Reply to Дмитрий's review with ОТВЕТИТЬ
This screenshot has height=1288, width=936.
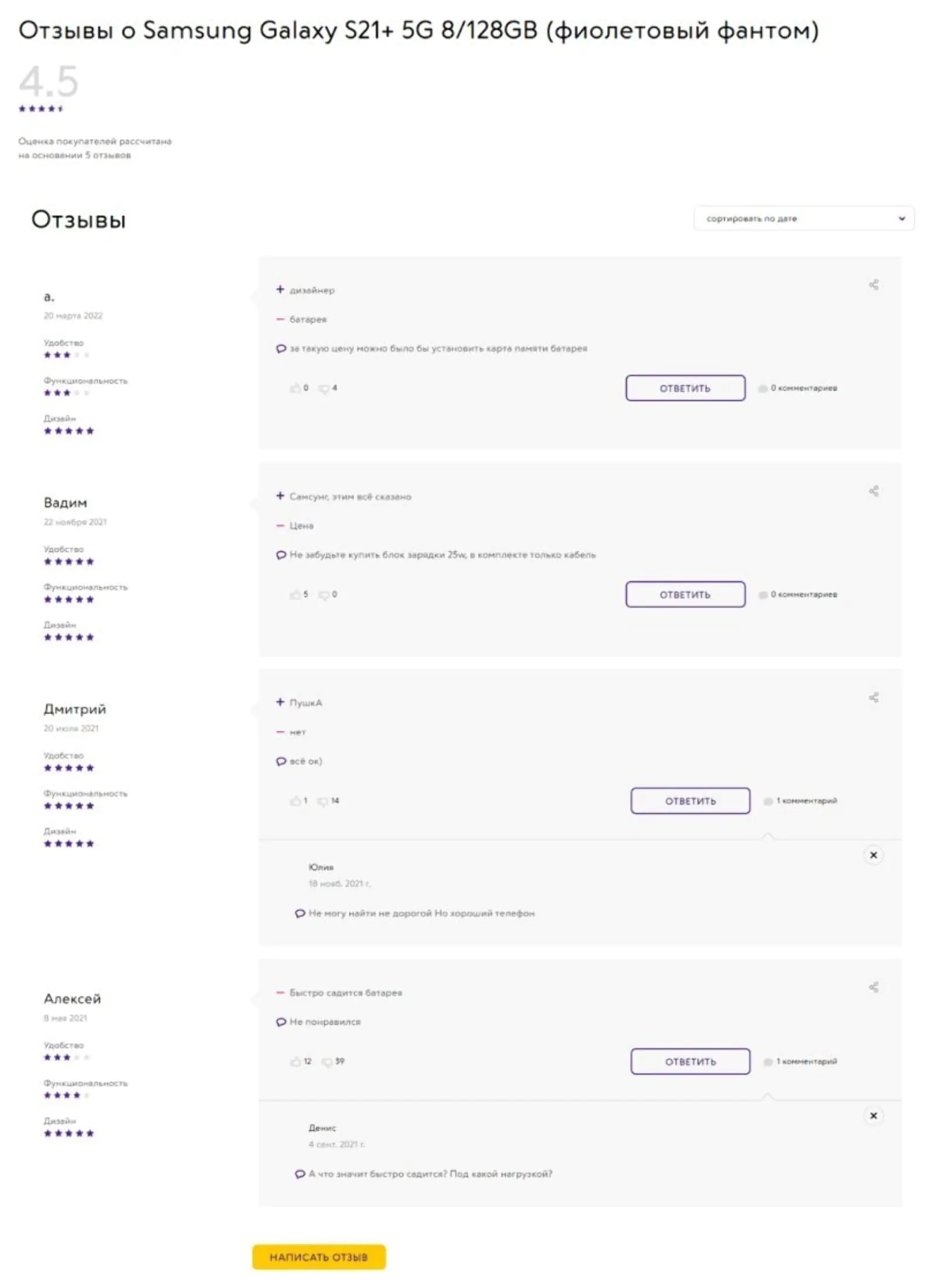point(690,800)
